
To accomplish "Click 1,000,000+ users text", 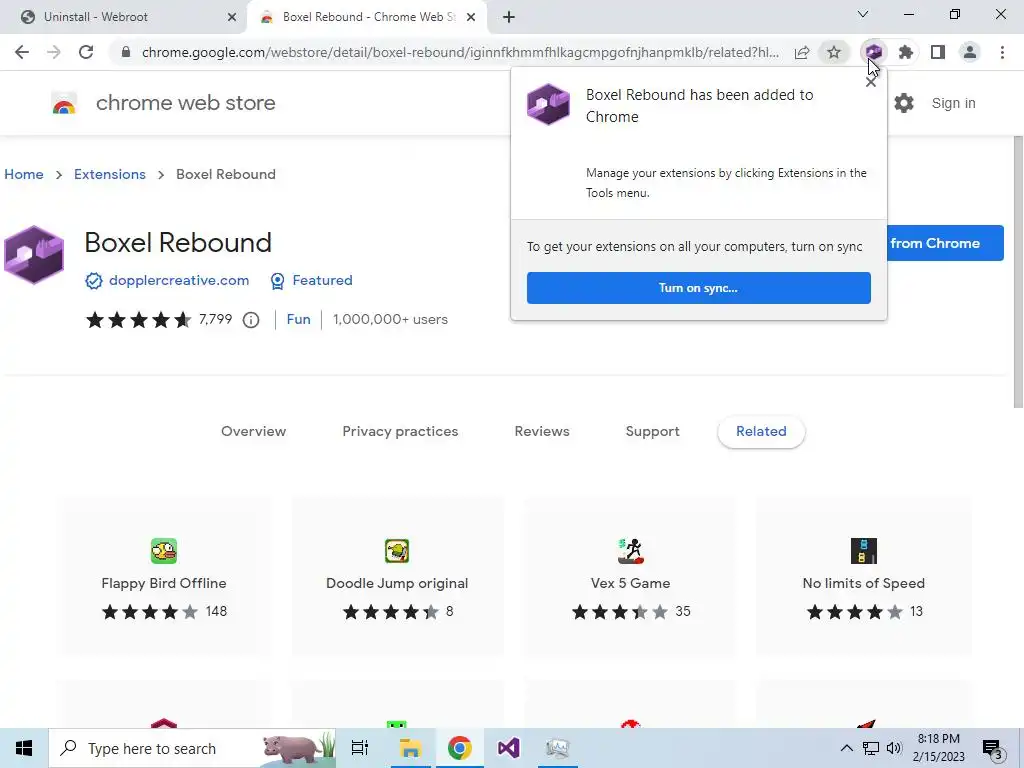I will point(391,319).
